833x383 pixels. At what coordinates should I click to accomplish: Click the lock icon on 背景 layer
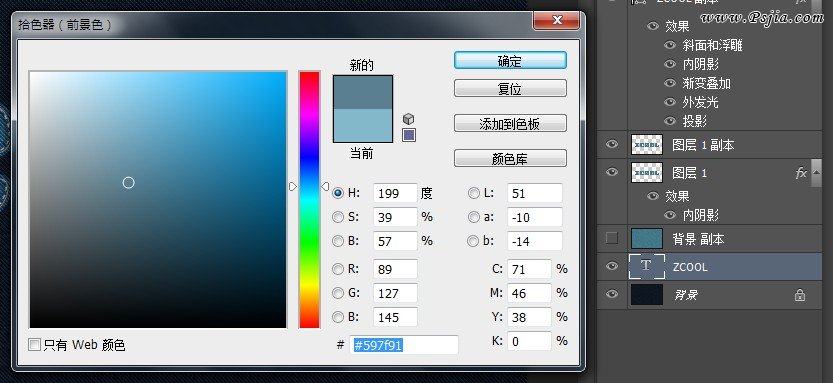coord(800,295)
